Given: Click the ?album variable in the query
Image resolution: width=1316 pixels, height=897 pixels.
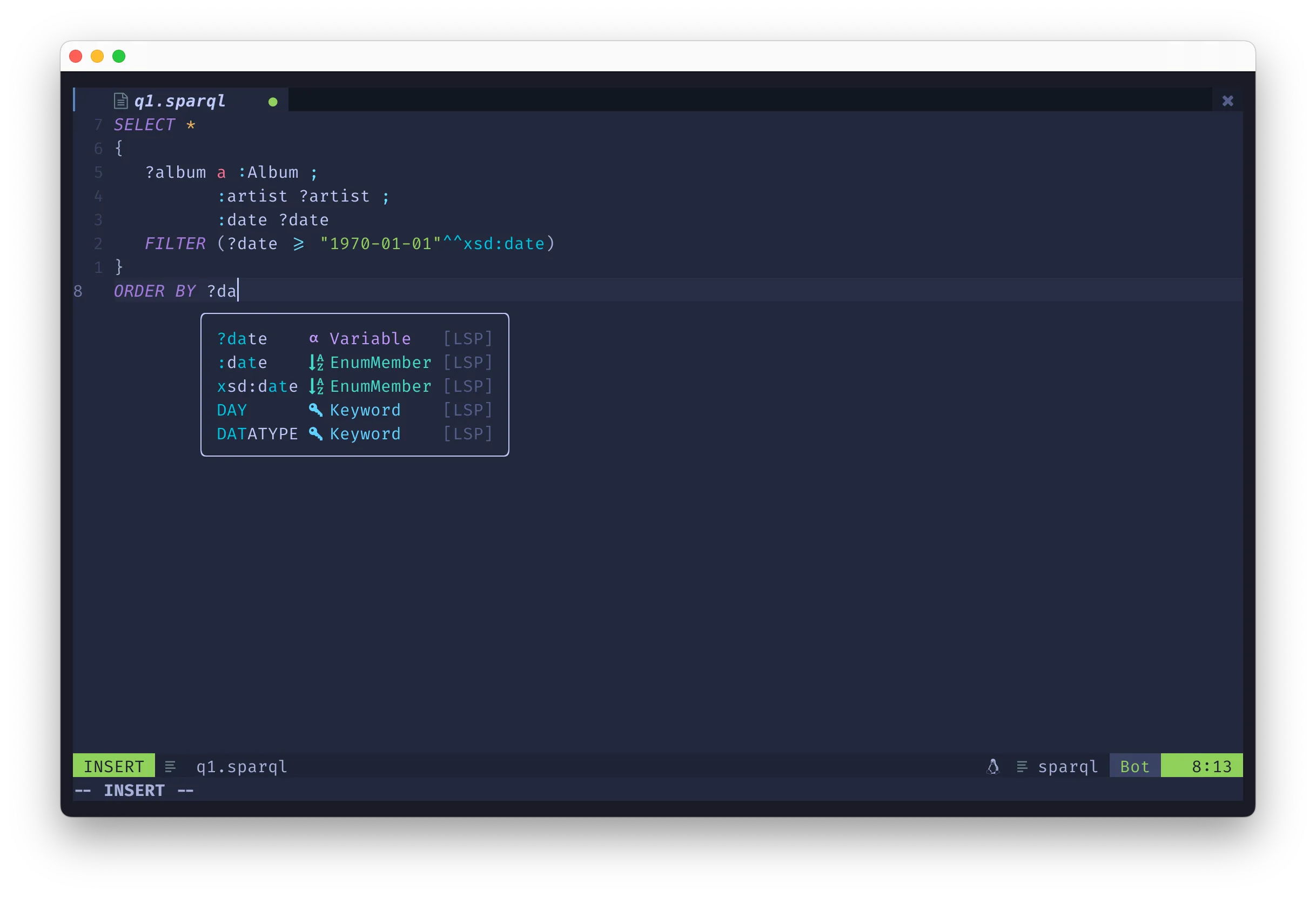Looking at the screenshot, I should tap(176, 172).
